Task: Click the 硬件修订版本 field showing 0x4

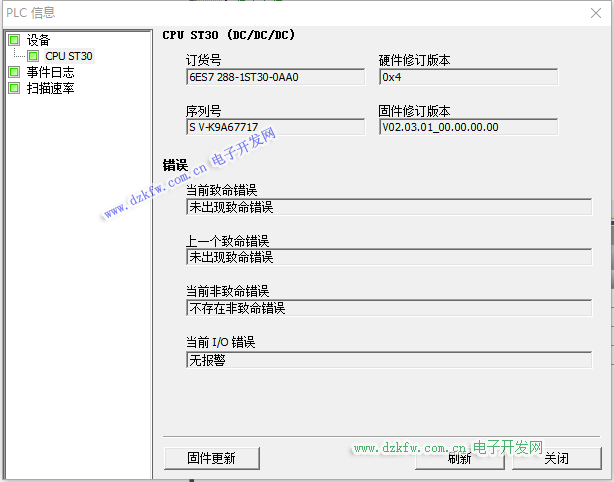Action: click(x=467, y=77)
